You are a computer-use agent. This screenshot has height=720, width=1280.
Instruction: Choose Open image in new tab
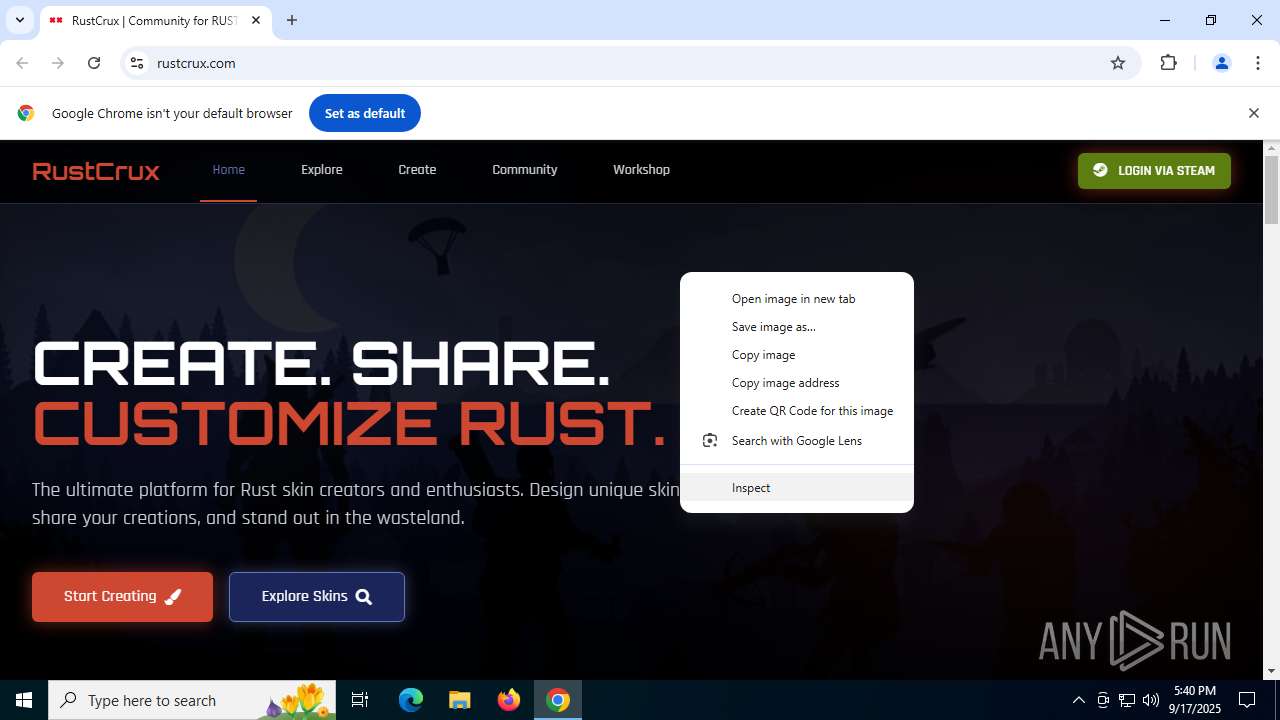797,299
